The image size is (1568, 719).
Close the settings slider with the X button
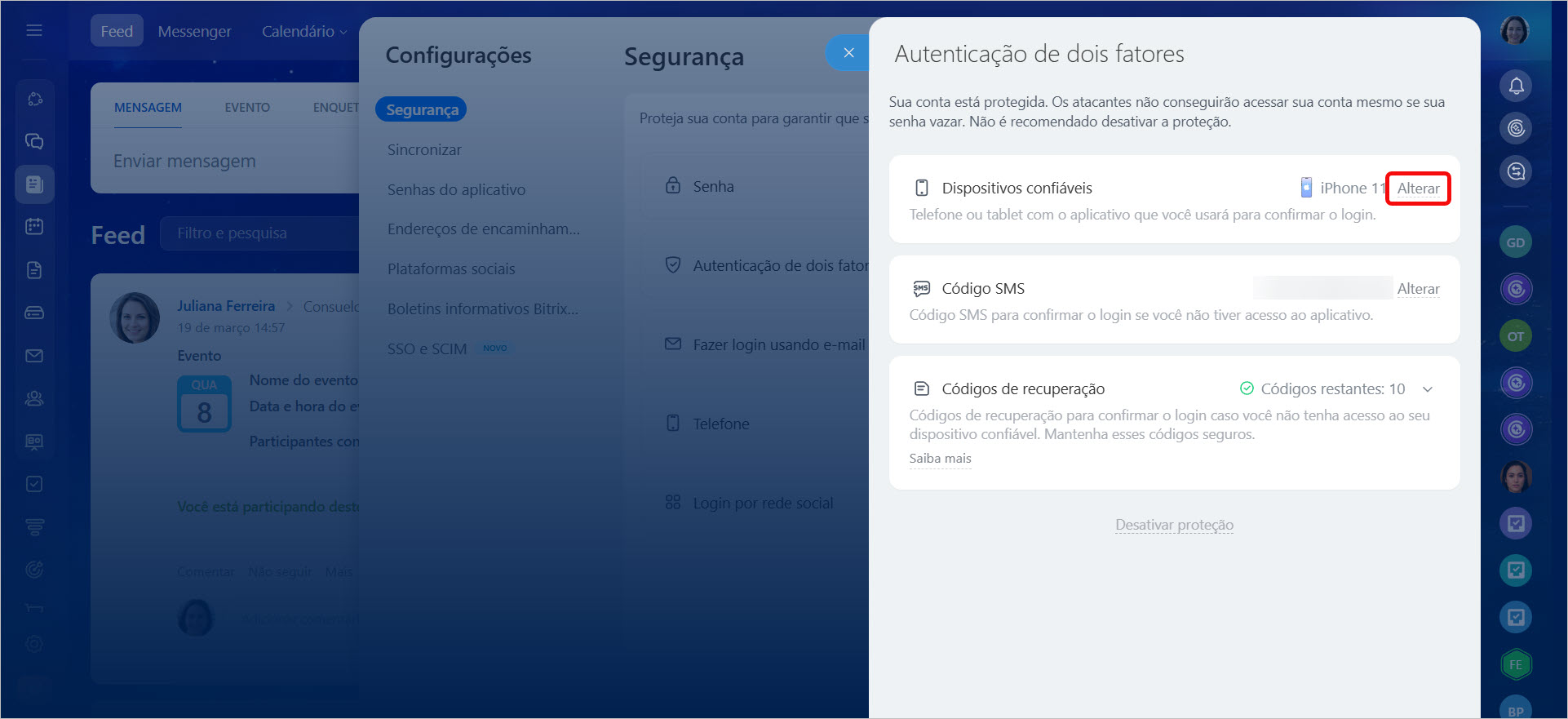click(x=848, y=53)
